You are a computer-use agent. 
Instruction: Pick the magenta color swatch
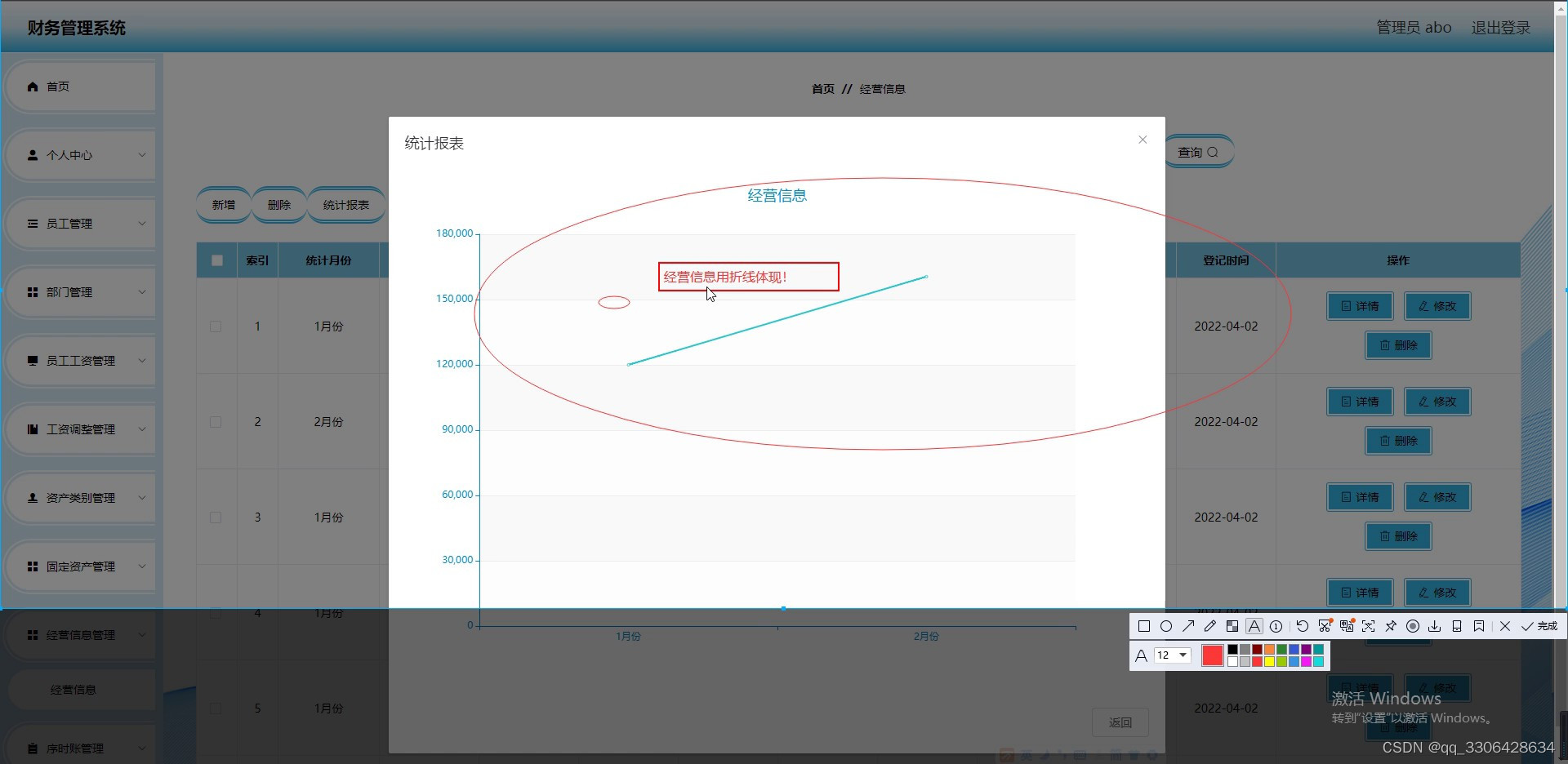1306,662
